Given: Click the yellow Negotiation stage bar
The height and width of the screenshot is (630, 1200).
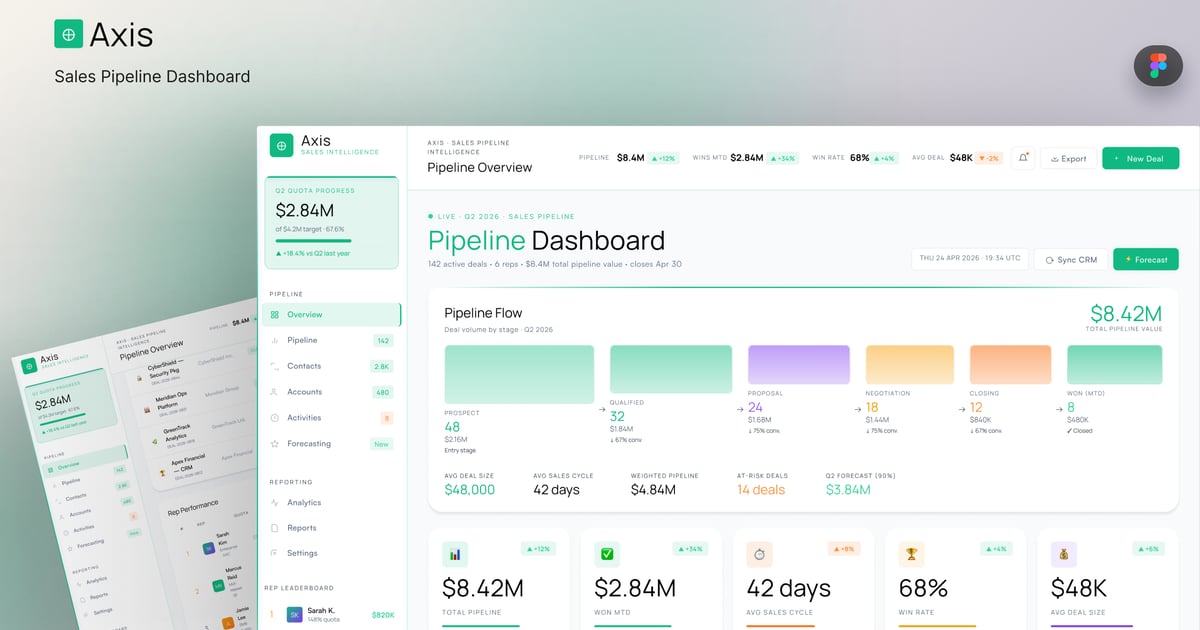Looking at the screenshot, I should tap(909, 365).
